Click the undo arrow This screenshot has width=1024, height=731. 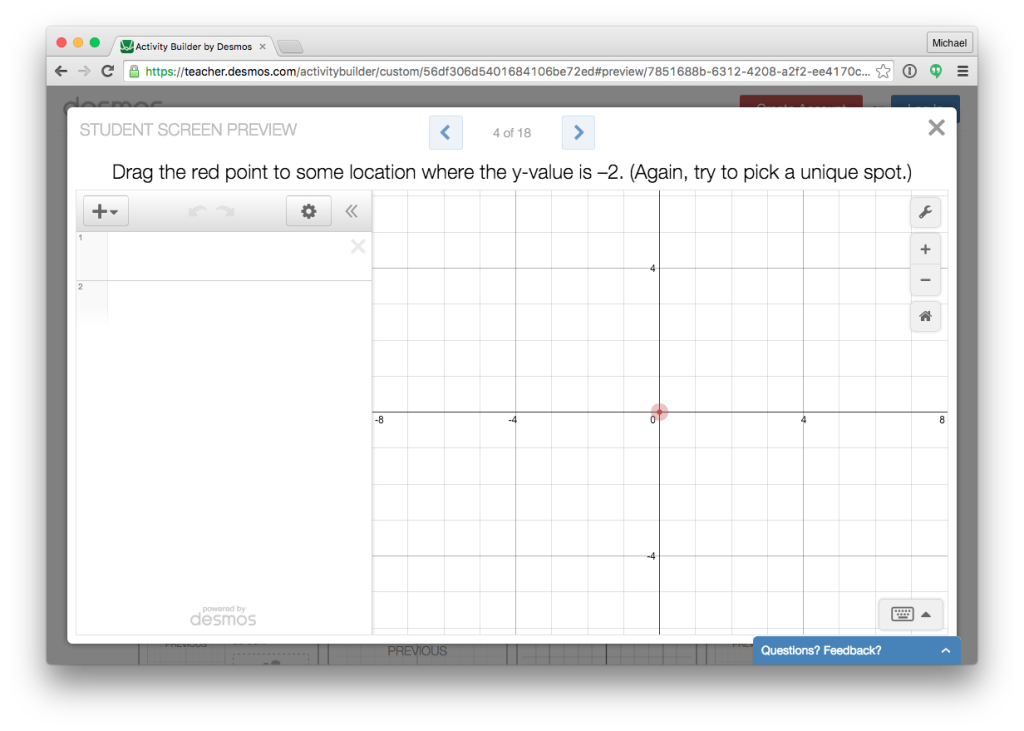[197, 210]
